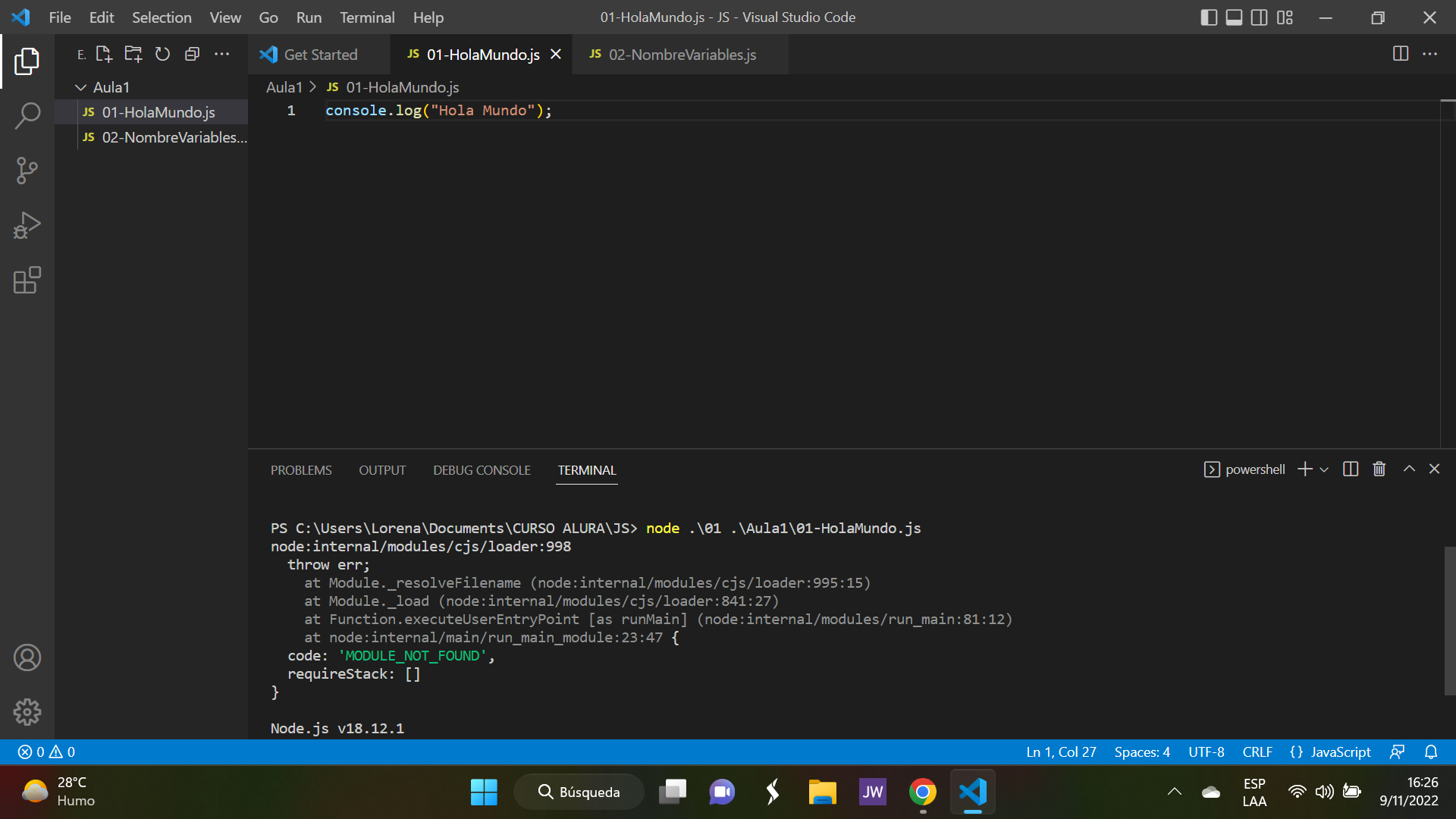Open File Explorer from taskbar

point(822,792)
